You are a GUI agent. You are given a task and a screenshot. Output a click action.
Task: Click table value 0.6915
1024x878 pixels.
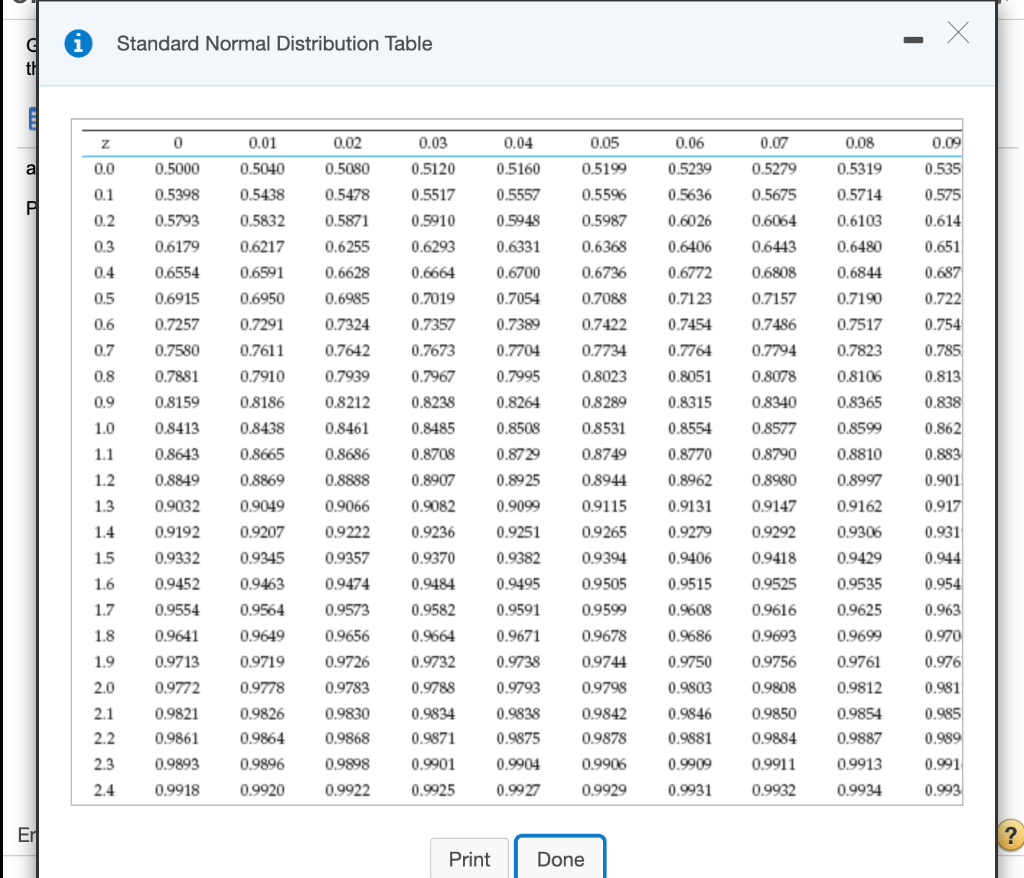[x=177, y=299]
